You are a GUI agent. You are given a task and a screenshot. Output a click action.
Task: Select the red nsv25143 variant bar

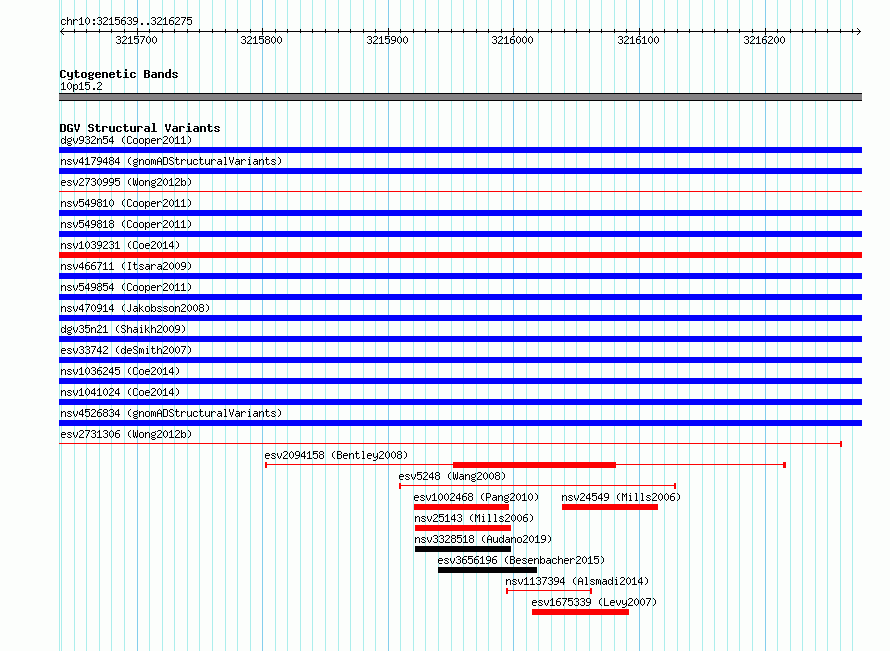tap(463, 528)
